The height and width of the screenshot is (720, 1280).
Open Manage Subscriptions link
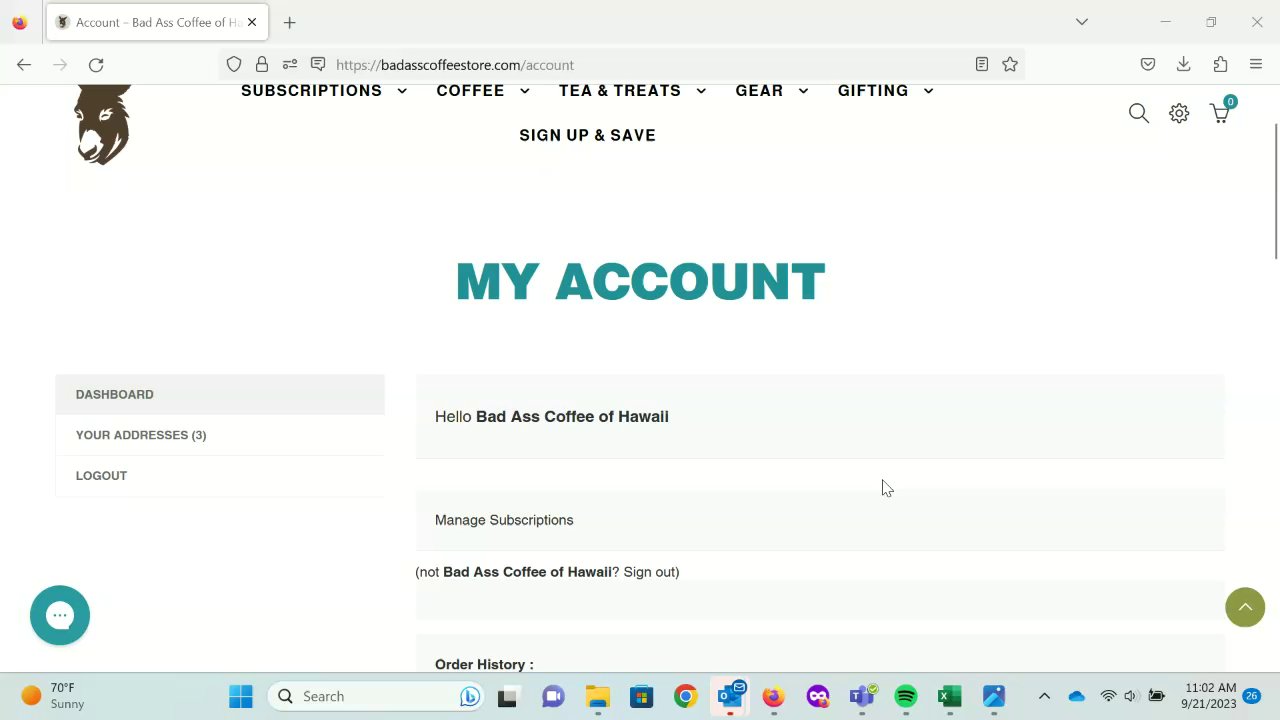tap(504, 520)
